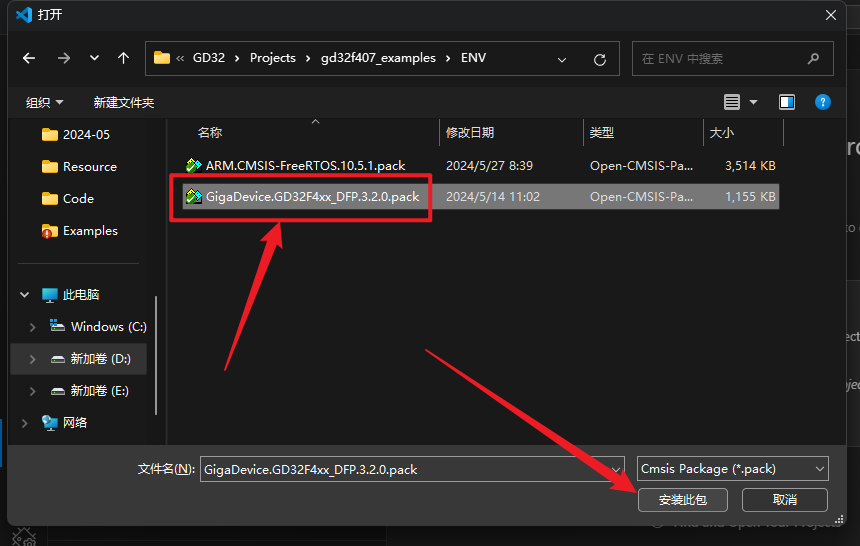The image size is (860, 546).
Task: Open the file name combo box dropdown
Action: click(x=616, y=470)
